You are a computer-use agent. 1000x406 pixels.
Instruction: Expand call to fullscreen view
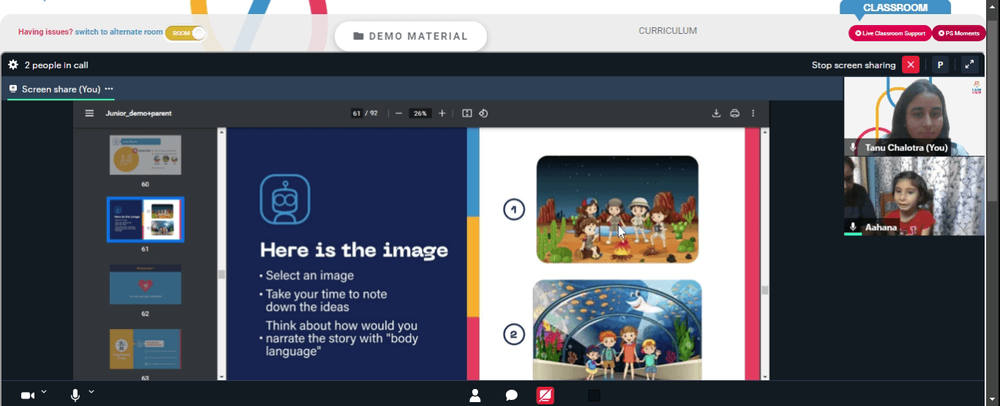tap(969, 65)
